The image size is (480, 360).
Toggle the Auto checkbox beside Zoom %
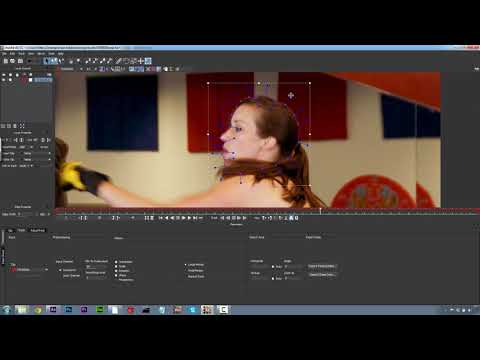(x=273, y=278)
